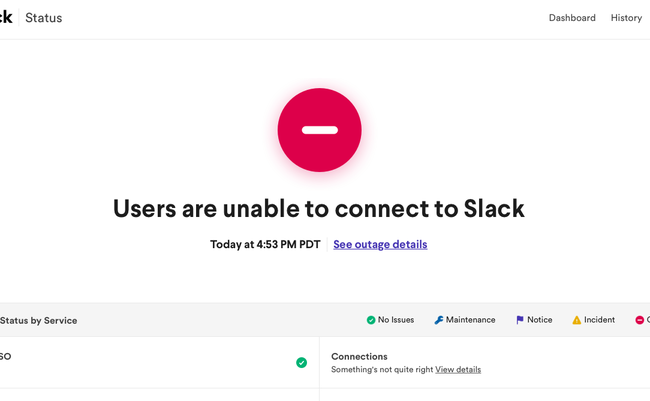The height and width of the screenshot is (401, 650).
Task: Click the yellow Incident warning triangle icon
Action: point(576,320)
